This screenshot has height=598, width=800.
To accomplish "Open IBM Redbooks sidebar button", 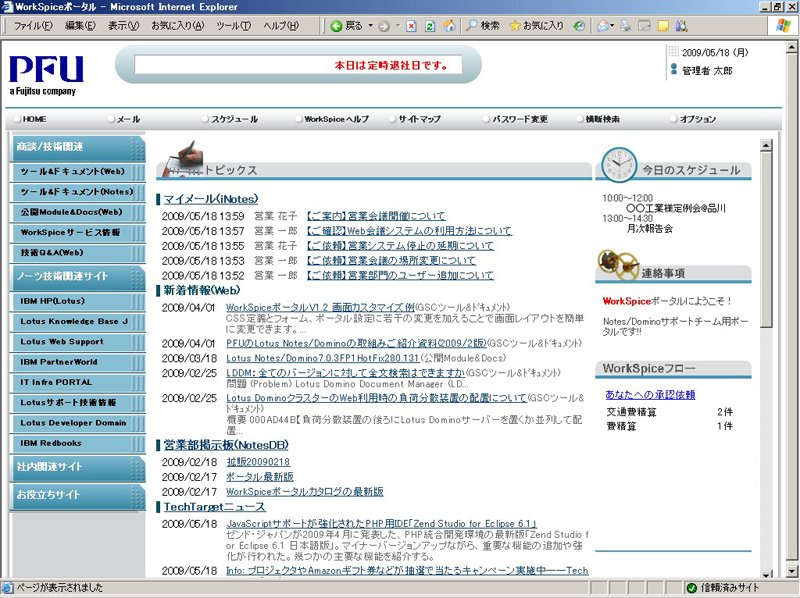I will coord(78,443).
